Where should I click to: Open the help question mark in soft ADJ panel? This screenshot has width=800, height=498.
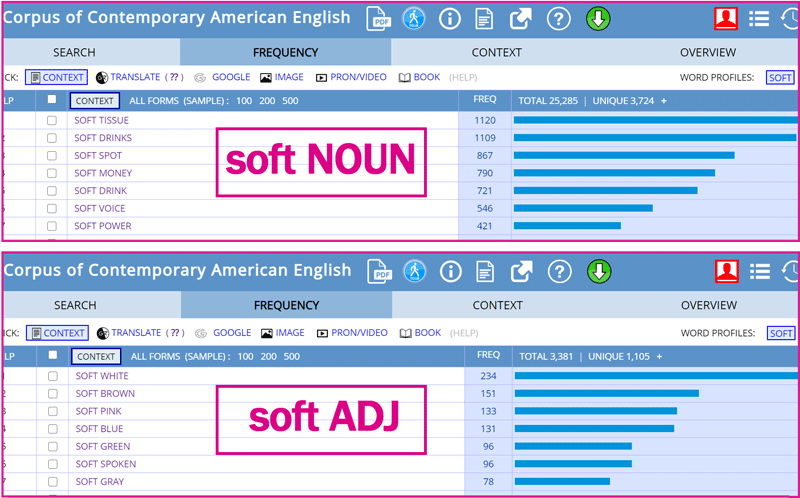560,271
